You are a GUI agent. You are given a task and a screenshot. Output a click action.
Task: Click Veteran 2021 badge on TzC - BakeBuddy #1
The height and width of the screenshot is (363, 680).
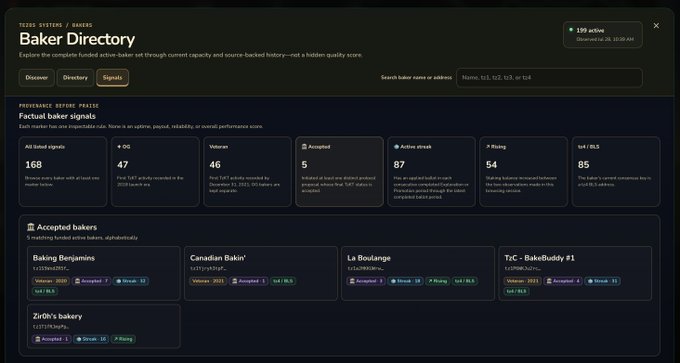[522, 281]
